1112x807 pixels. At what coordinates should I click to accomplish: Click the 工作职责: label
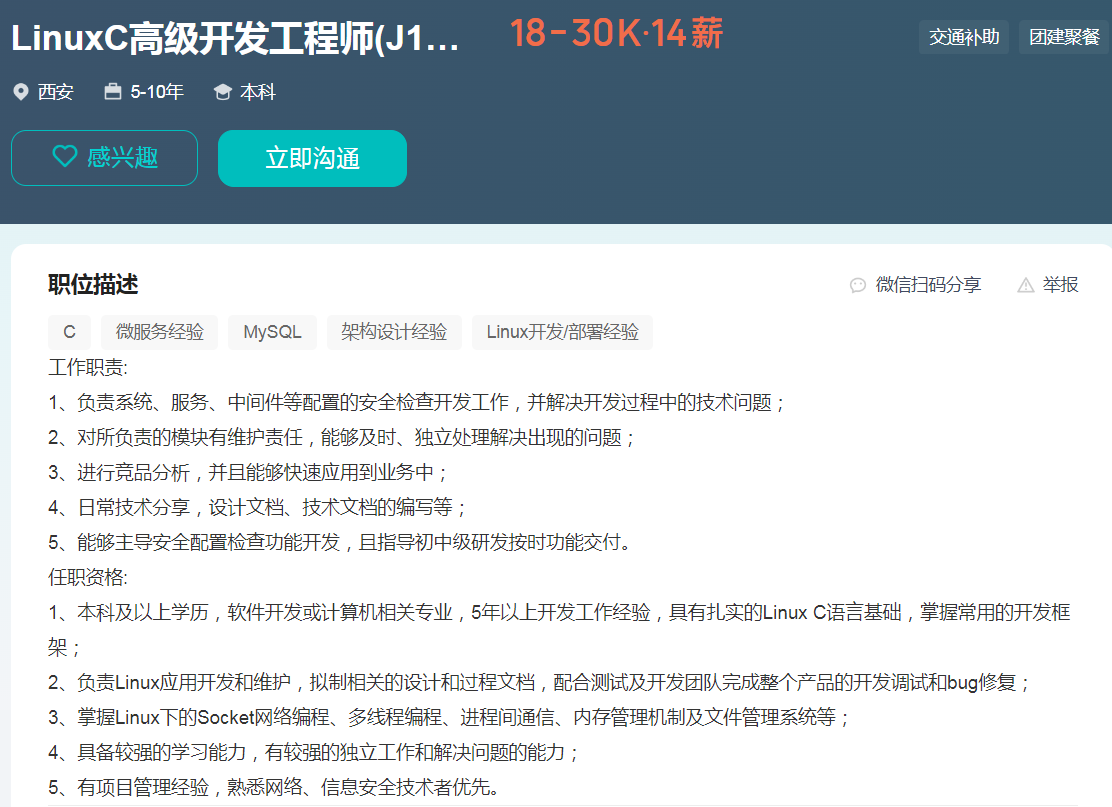click(x=88, y=367)
